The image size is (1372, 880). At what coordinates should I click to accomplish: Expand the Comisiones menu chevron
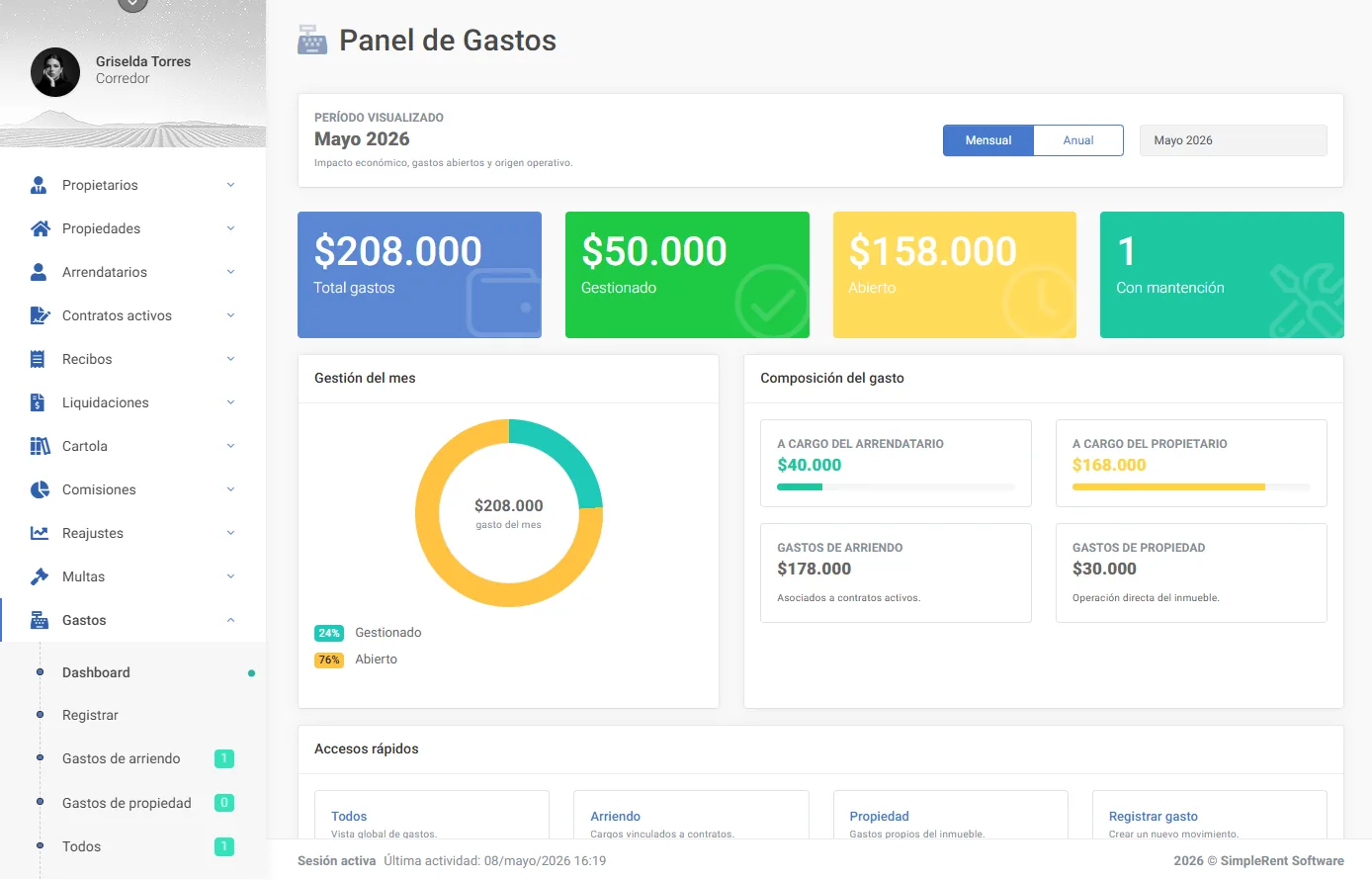click(230, 489)
